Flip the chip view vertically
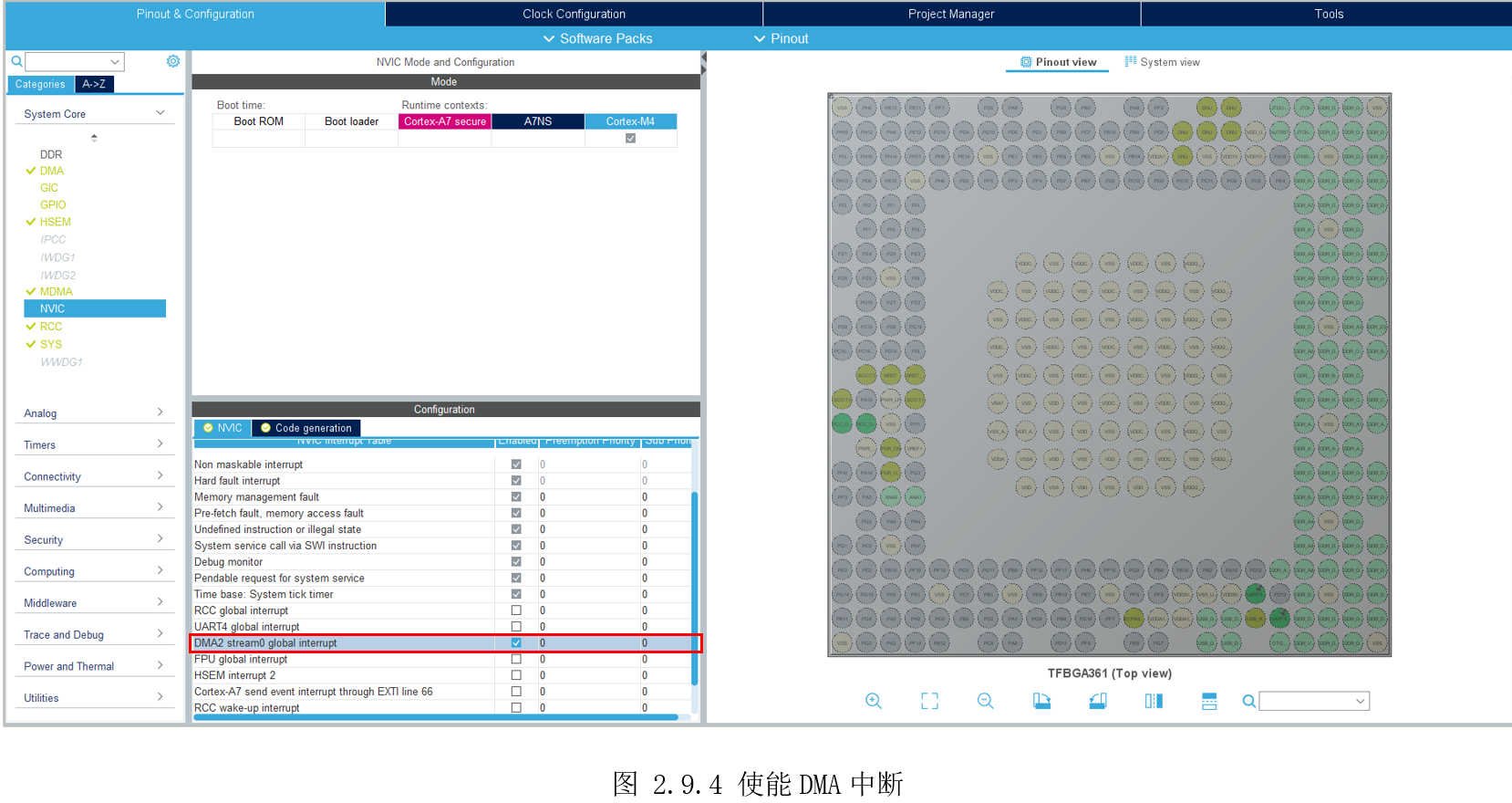 pos(1209,701)
